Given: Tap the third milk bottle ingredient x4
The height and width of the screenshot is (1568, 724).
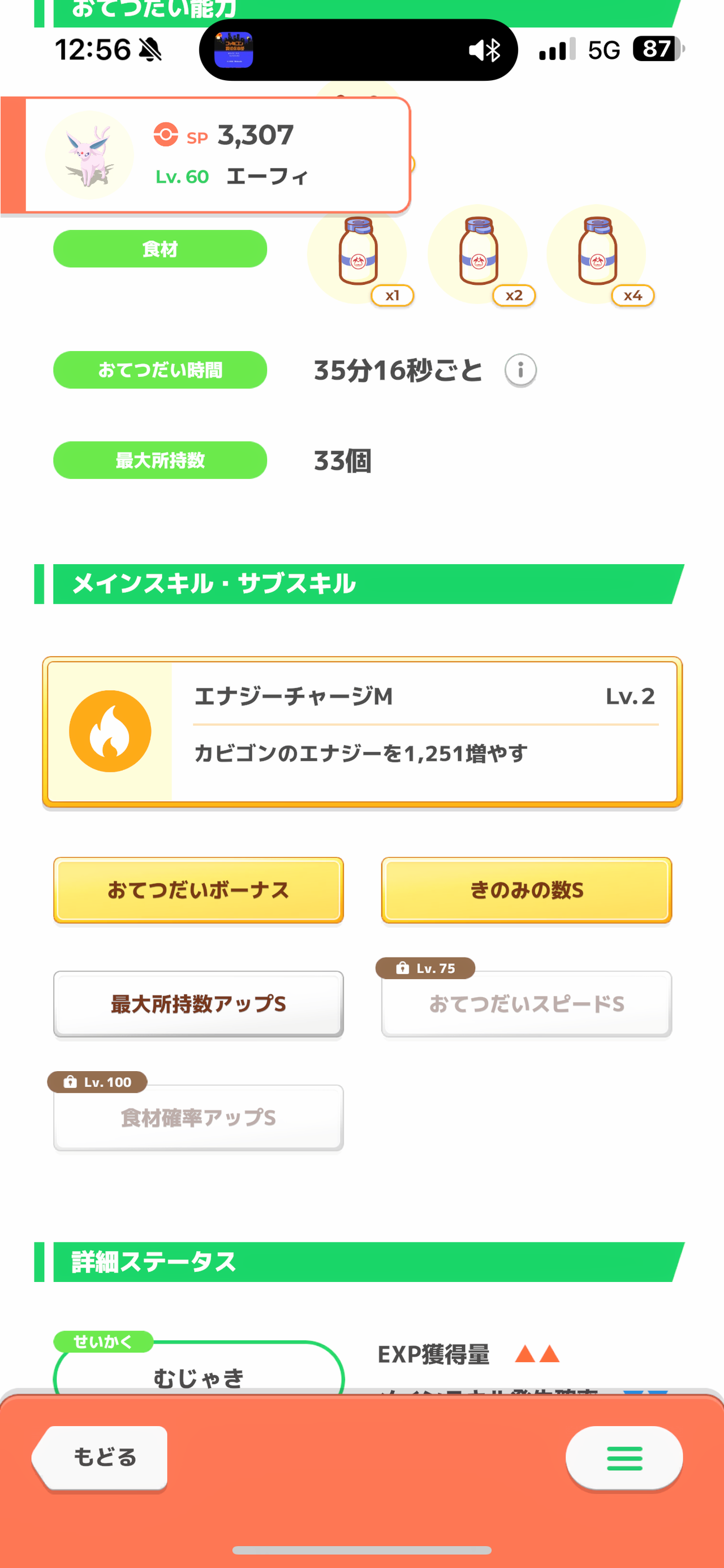Looking at the screenshot, I should 597,254.
